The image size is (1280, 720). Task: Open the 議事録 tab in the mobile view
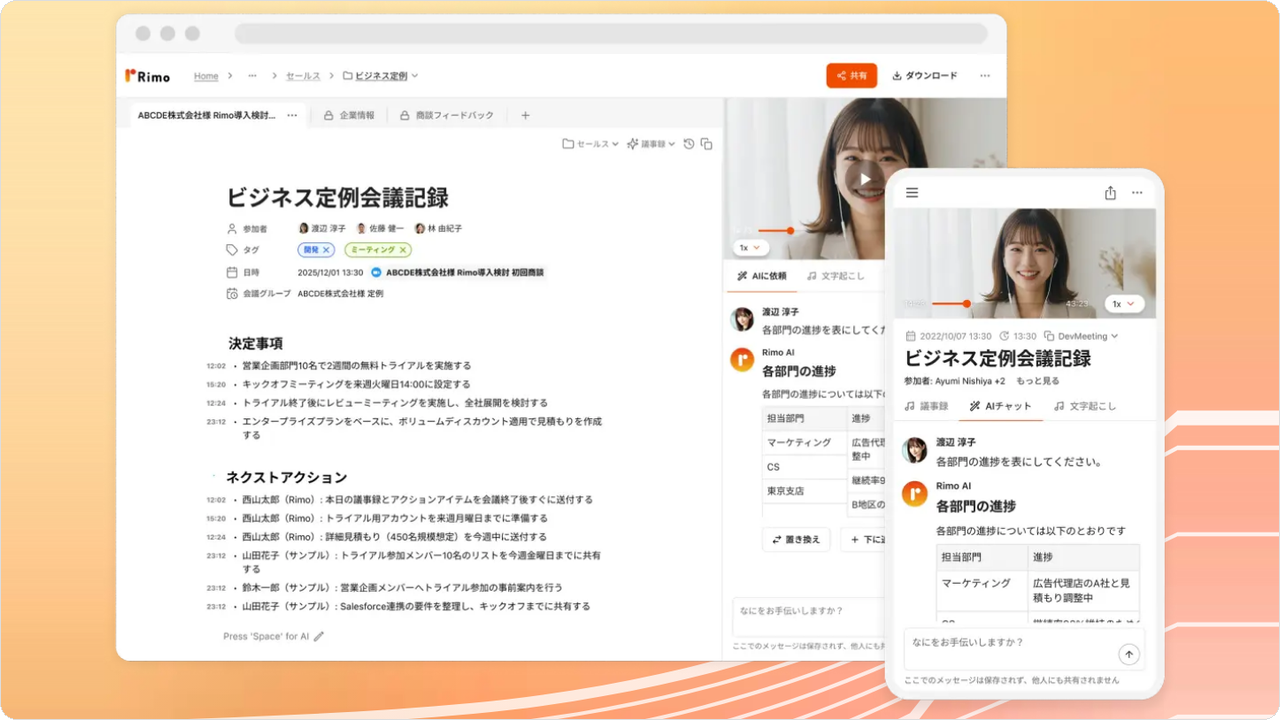click(926, 406)
